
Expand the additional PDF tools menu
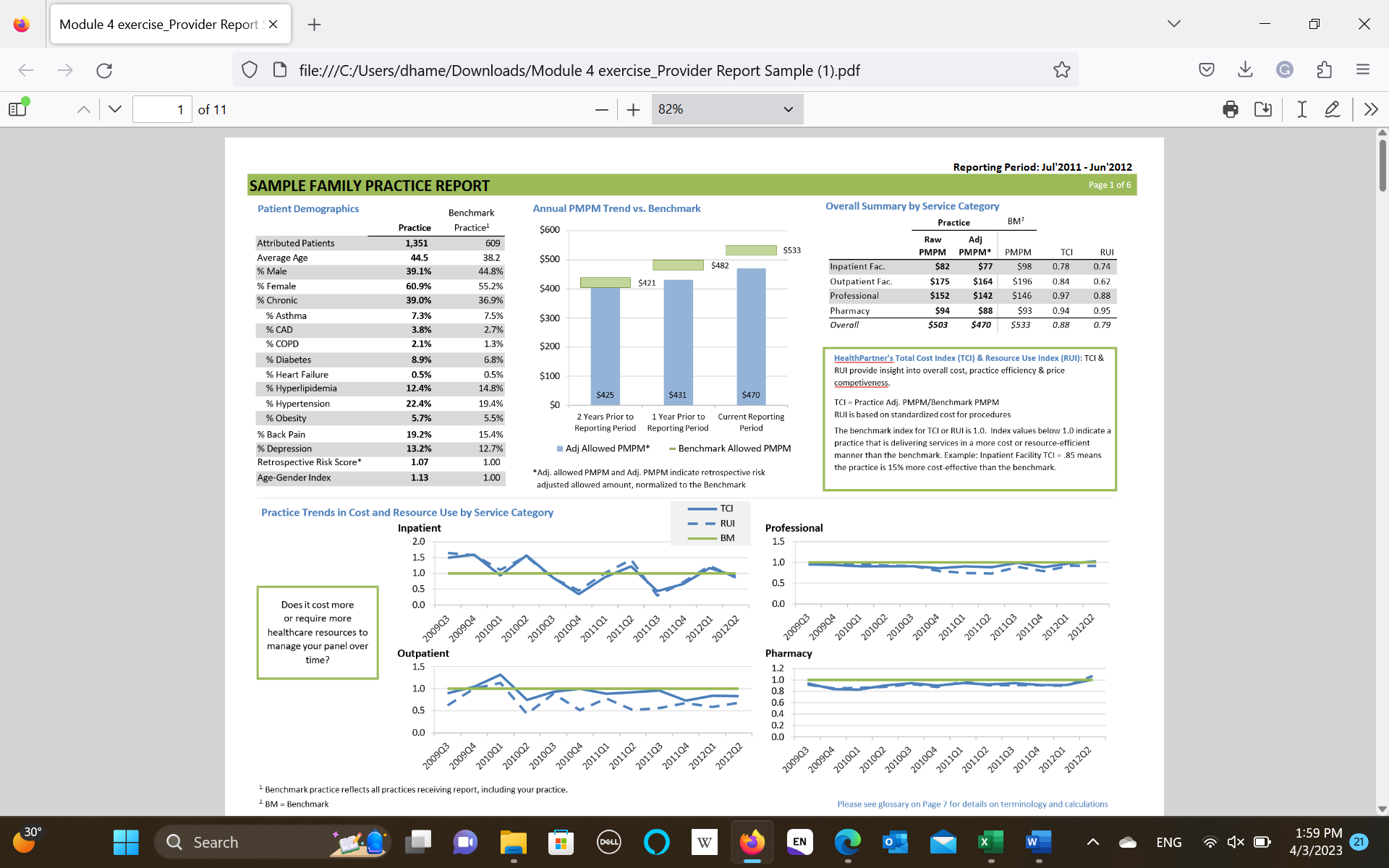pyautogui.click(x=1371, y=109)
